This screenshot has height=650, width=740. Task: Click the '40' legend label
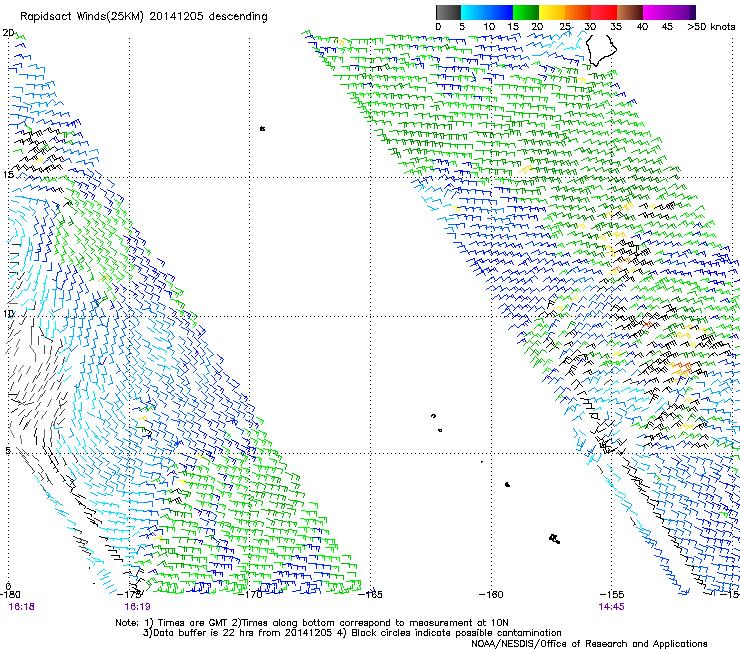(x=642, y=27)
